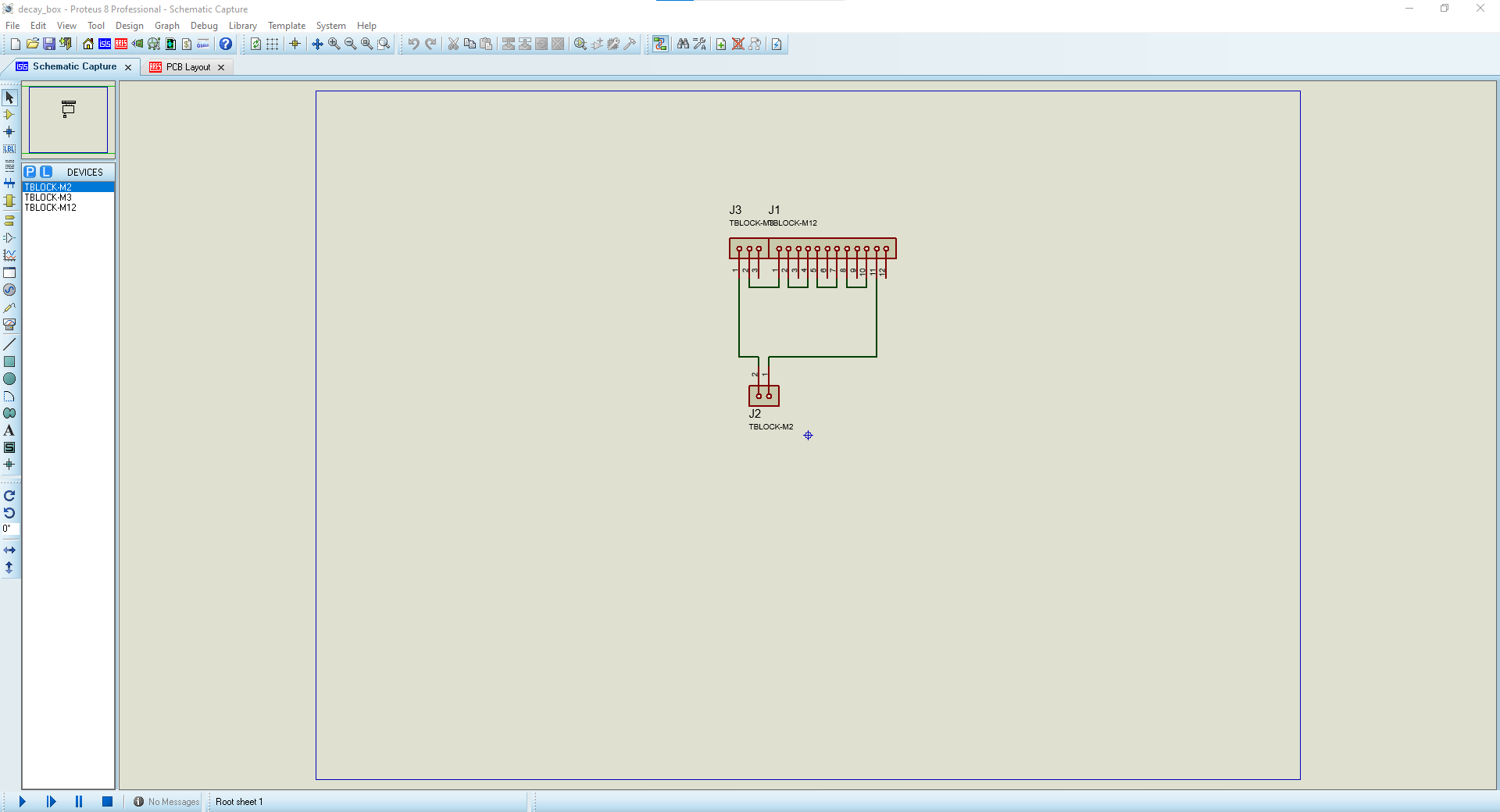Select TBLOCK-M12 in the devices list
Viewport: 1500px width, 812px height.
pos(51,208)
